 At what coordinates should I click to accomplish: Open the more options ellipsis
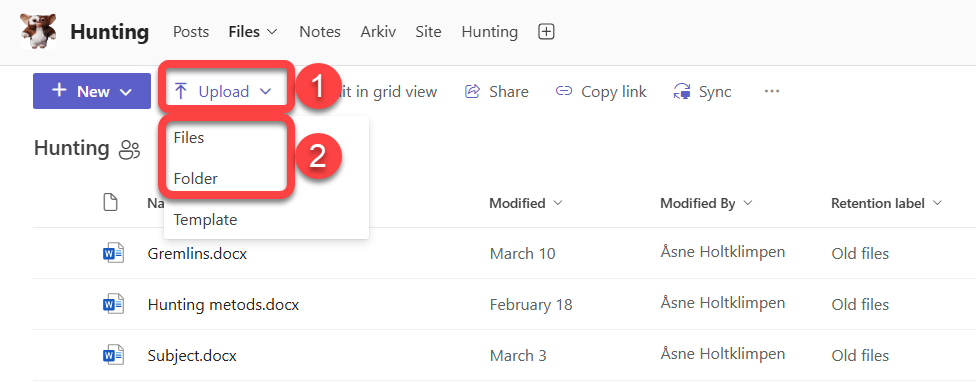coord(772,92)
